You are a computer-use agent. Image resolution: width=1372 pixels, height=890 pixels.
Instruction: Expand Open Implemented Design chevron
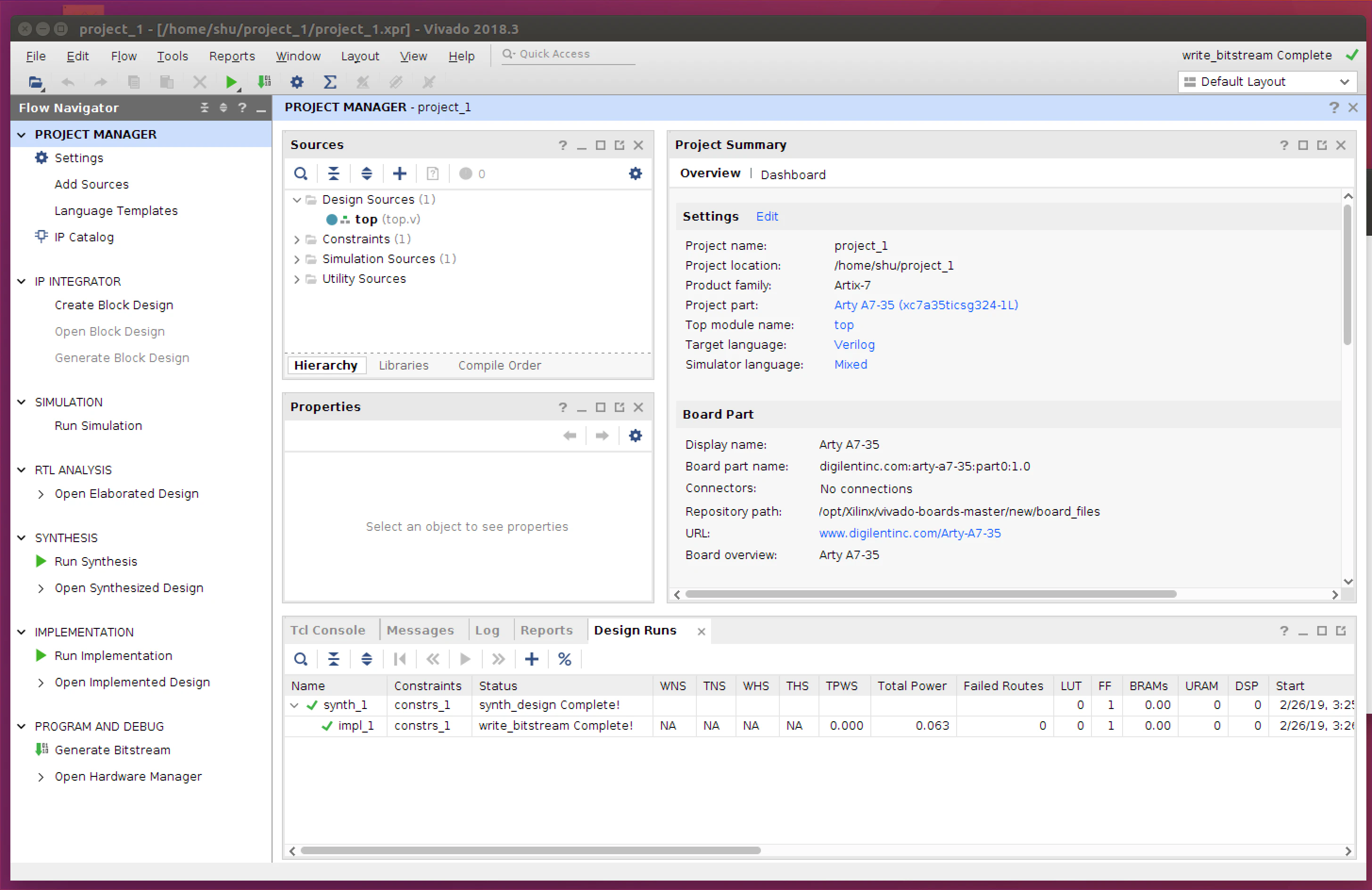pyautogui.click(x=41, y=683)
